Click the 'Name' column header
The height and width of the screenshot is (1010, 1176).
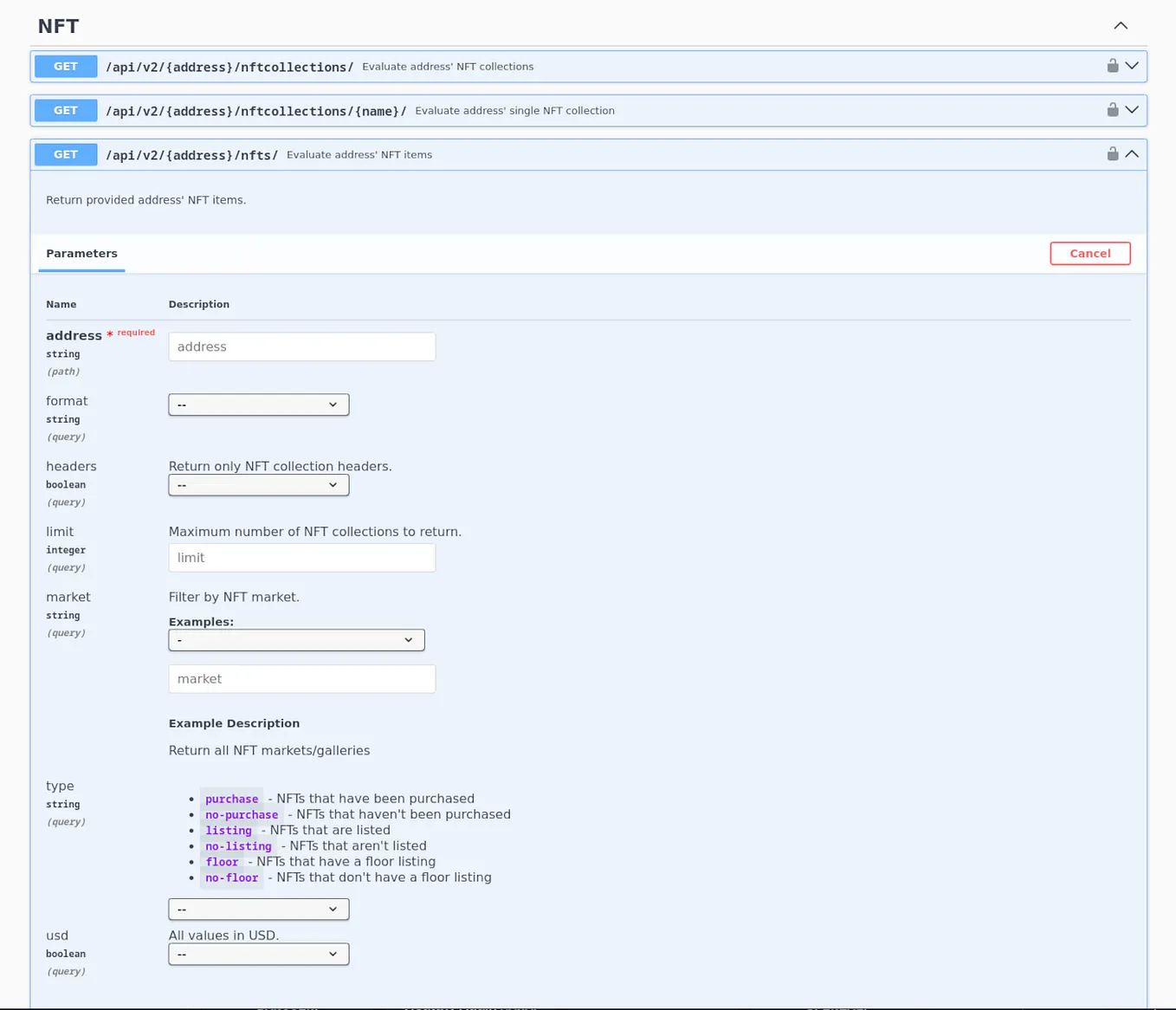click(61, 305)
